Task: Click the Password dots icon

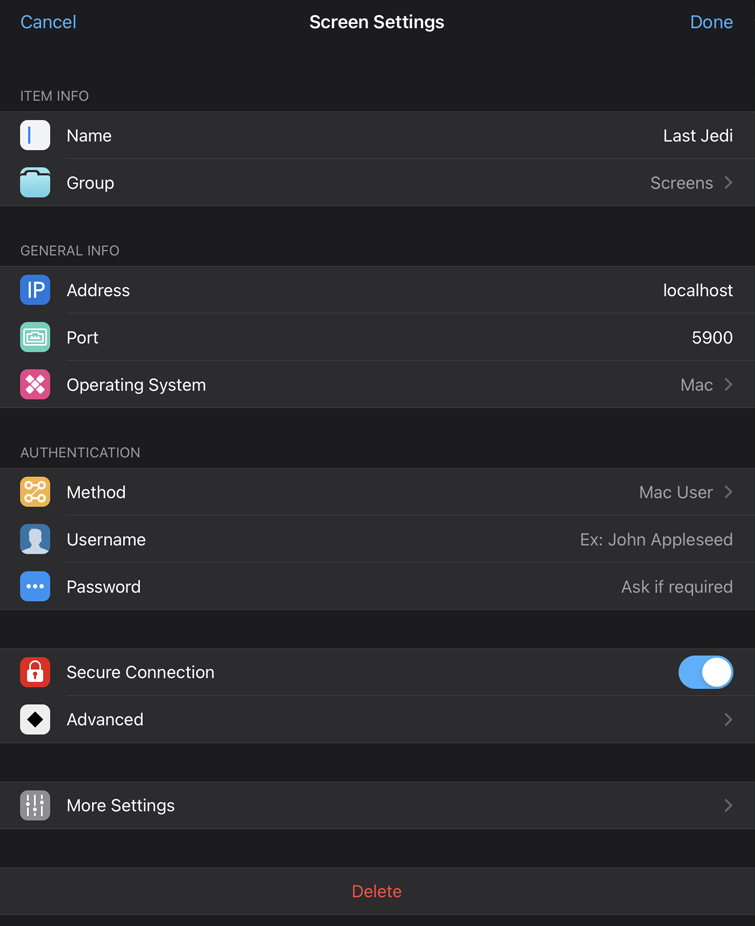Action: pyautogui.click(x=35, y=586)
